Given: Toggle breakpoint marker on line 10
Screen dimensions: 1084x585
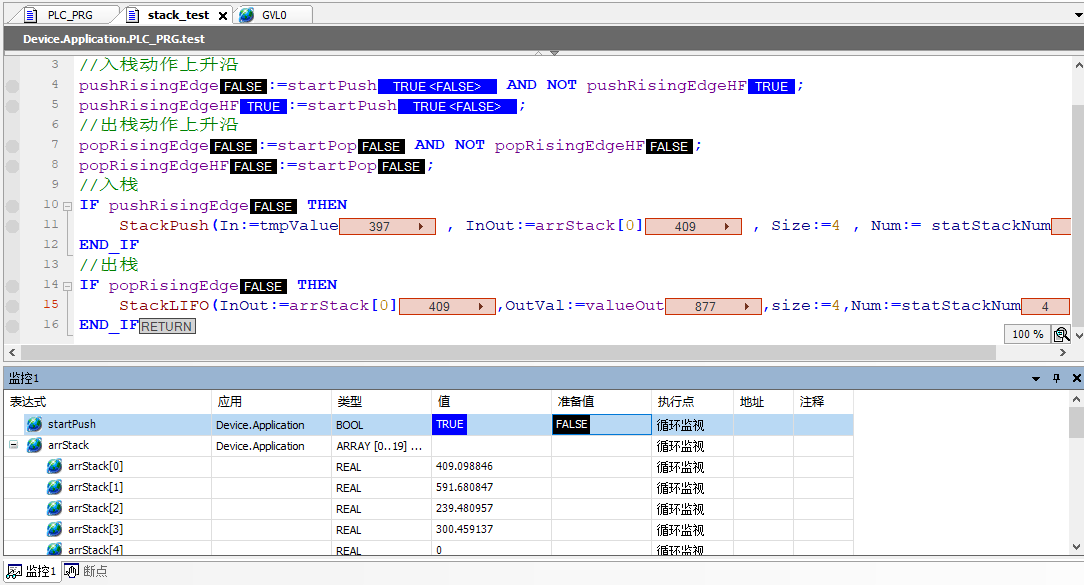Looking at the screenshot, I should 12,206.
